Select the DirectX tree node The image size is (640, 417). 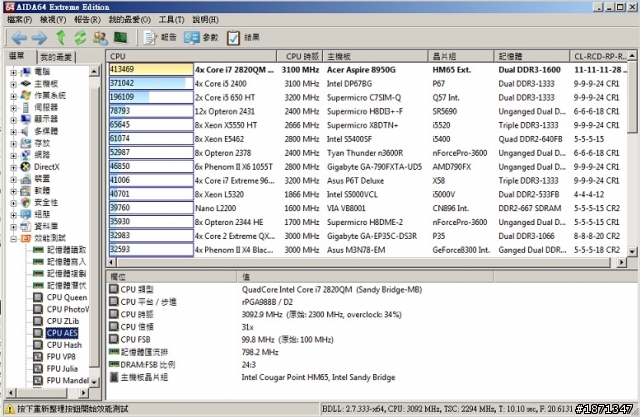(47, 166)
